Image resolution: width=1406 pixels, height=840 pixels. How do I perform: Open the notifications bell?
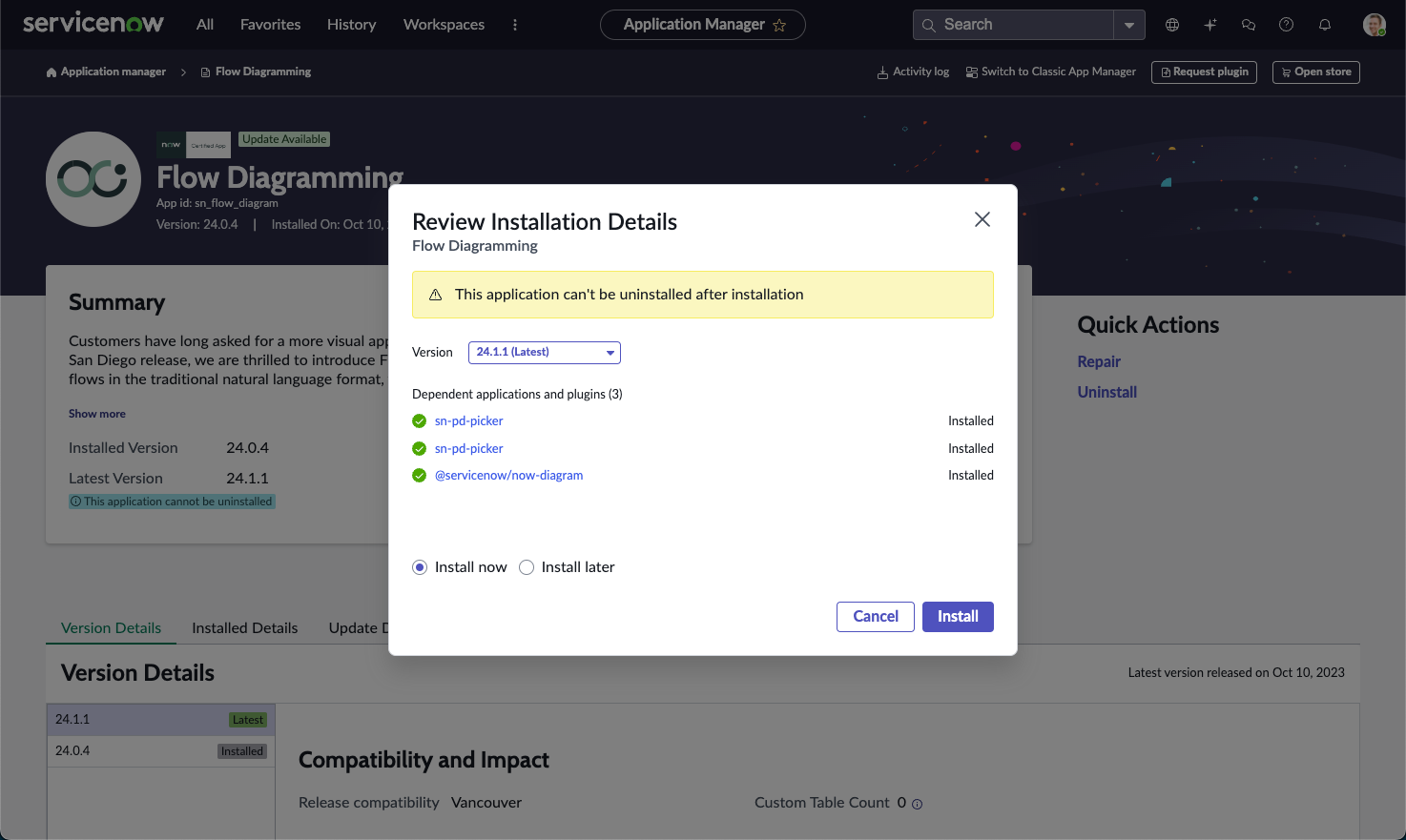click(x=1325, y=25)
